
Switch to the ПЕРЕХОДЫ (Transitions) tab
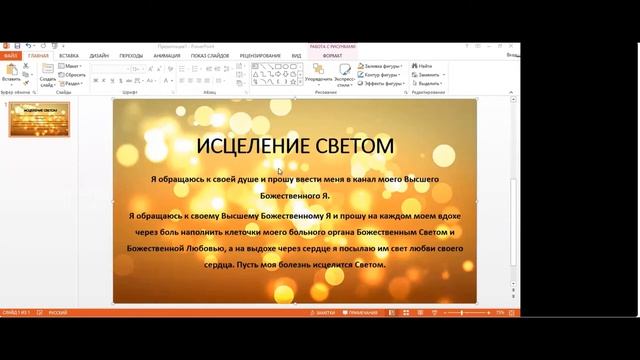coord(131,56)
